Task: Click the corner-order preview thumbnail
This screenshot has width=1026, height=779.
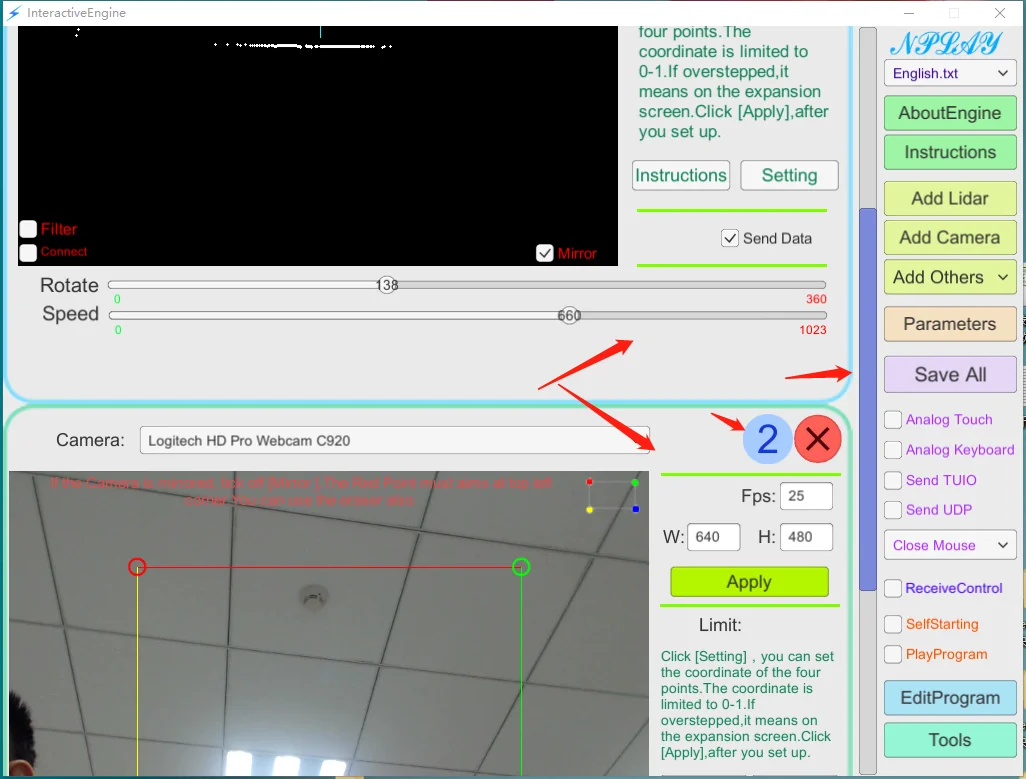Action: tap(612, 495)
